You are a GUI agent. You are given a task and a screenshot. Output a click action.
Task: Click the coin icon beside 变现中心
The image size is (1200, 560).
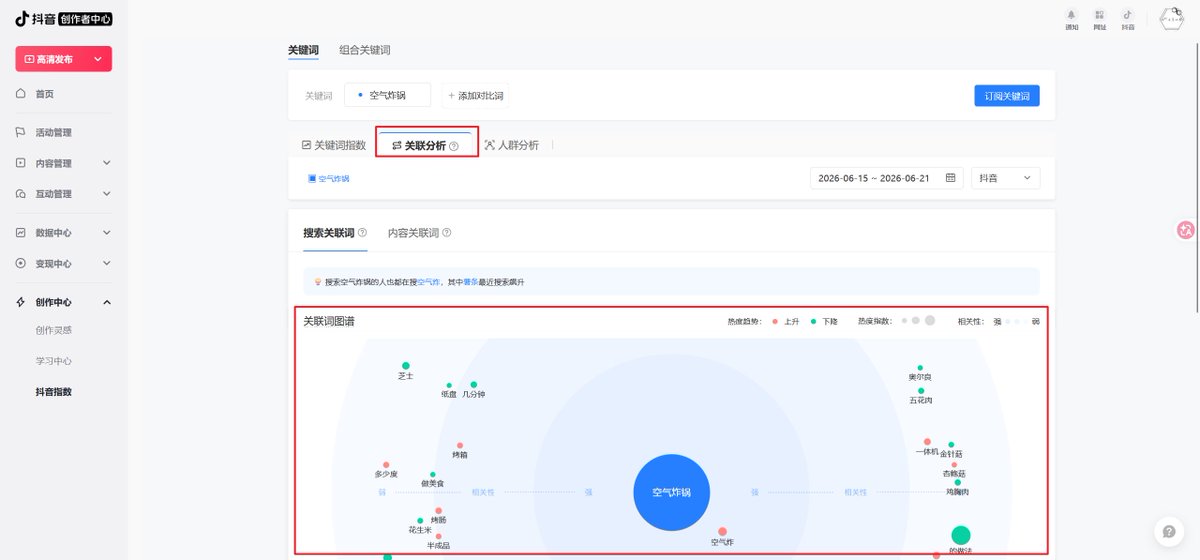coord(21,263)
